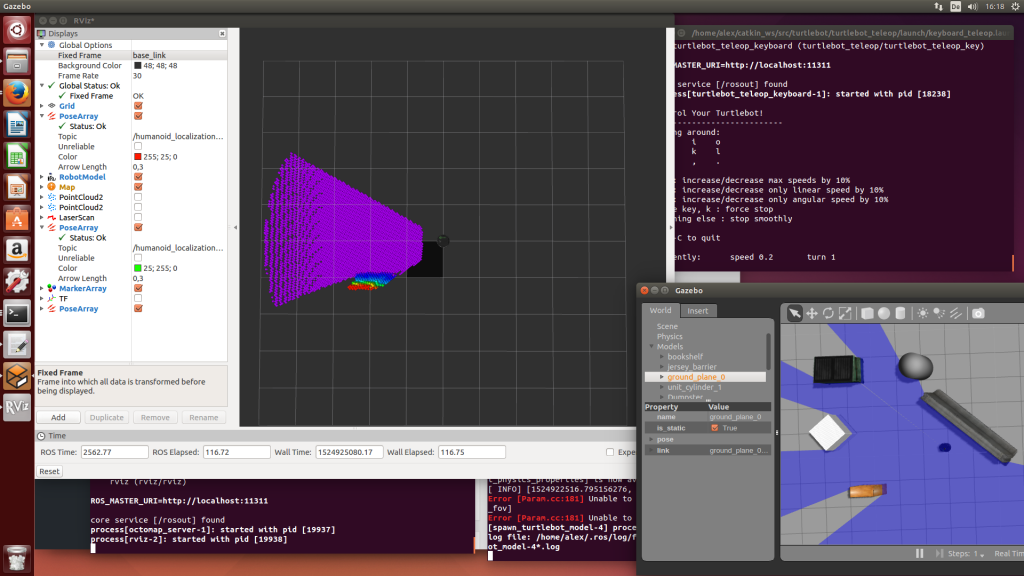Open Terminal from the launcher
Viewport: 1024px width, 576px height.
(x=17, y=313)
